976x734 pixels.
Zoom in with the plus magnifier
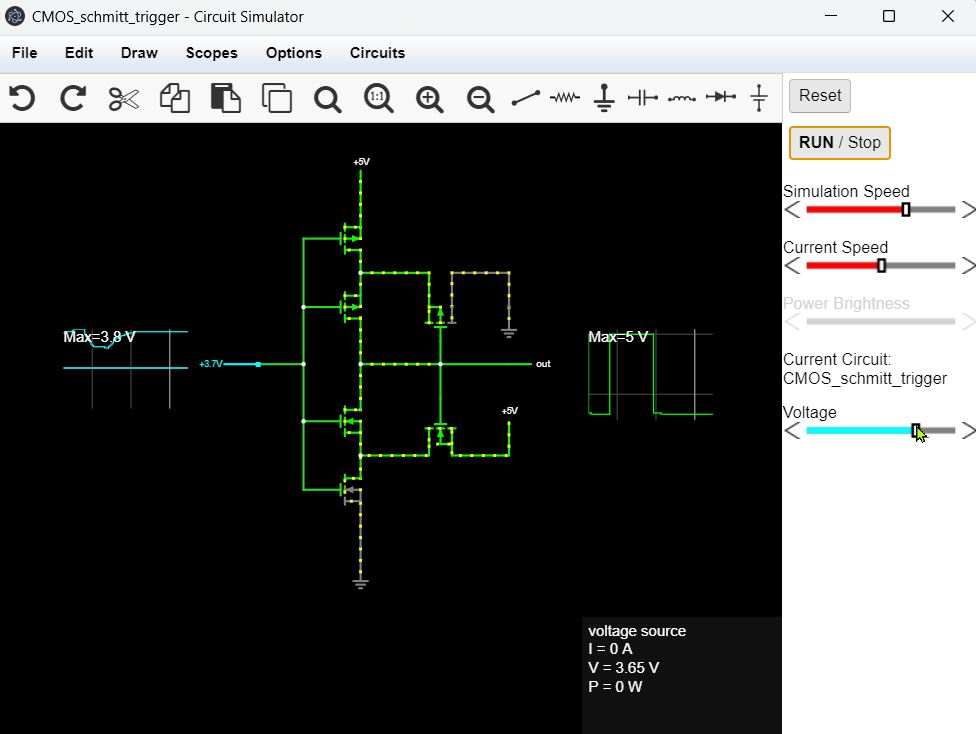[x=430, y=98]
